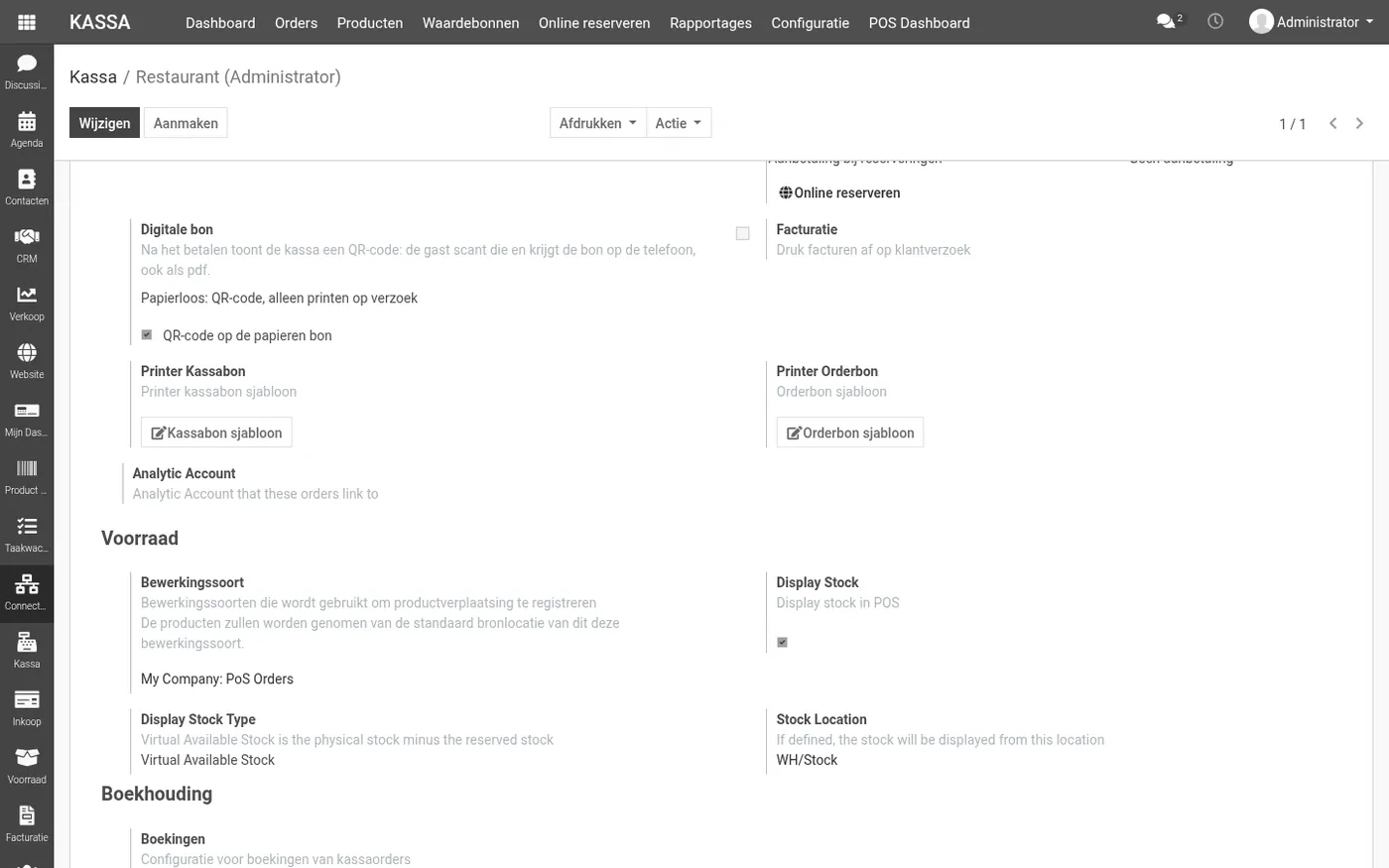Open Orders menu

[x=296, y=22]
